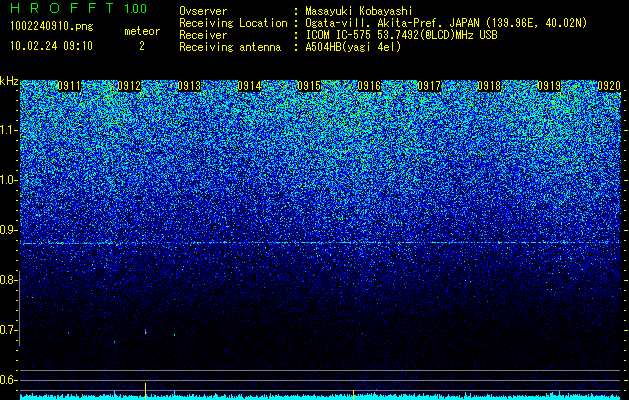Click the HROFFT 1.0.0 title text
The image size is (629, 400).
click(78, 8)
